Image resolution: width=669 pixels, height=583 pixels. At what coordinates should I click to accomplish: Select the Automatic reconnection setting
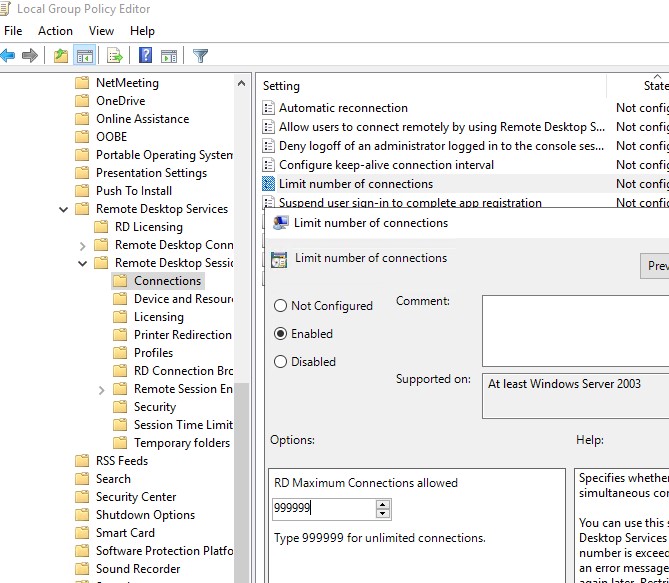343,108
